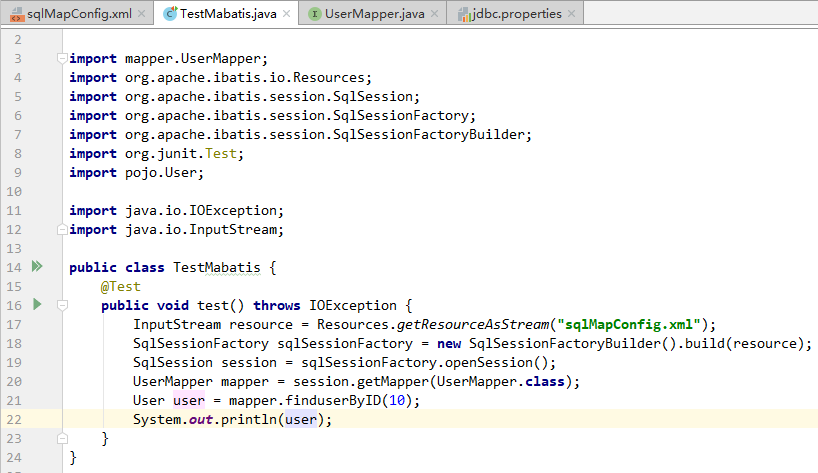
Task: Run the TestMabatis class from gutter icon
Action: point(37,266)
